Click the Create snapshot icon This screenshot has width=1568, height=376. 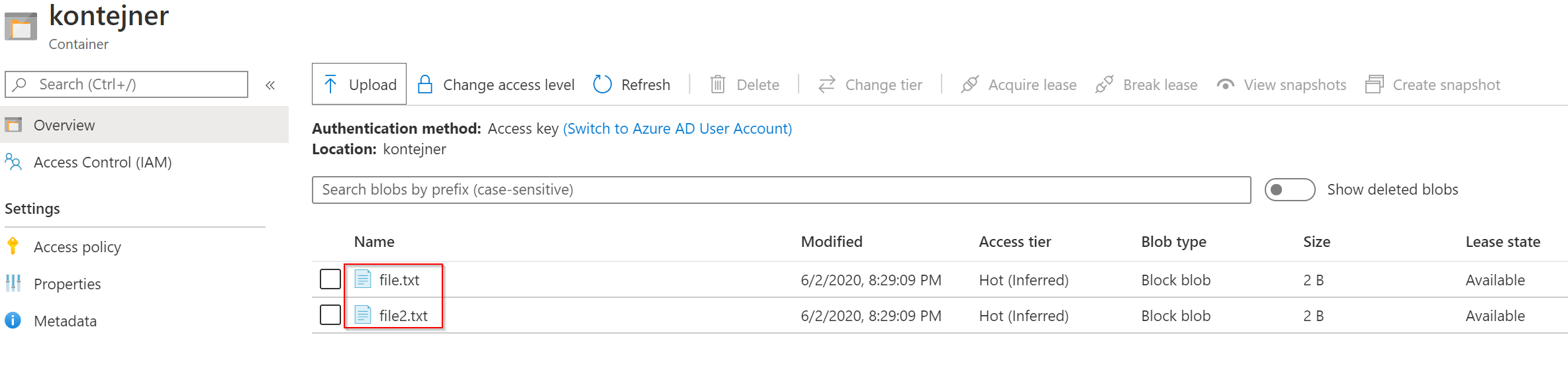1375,84
